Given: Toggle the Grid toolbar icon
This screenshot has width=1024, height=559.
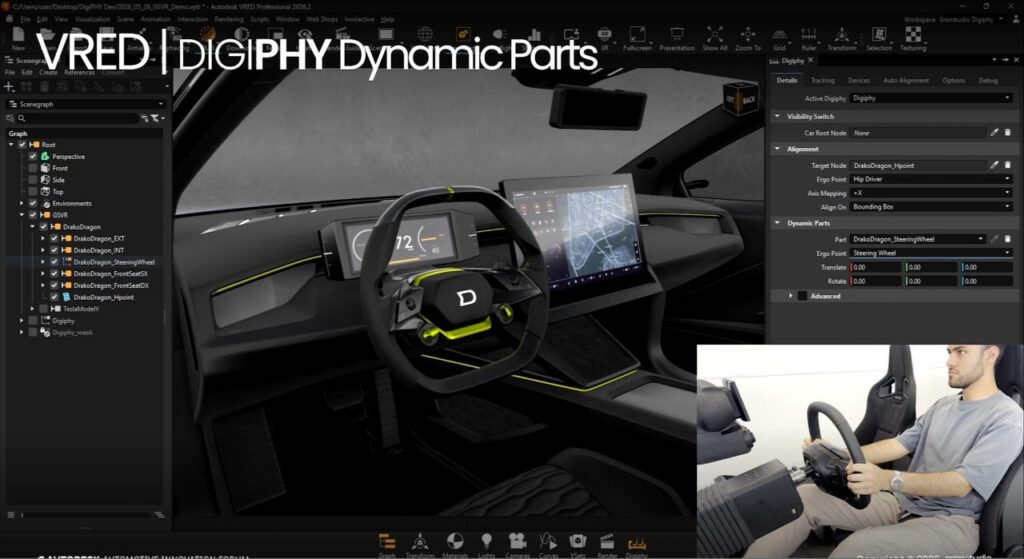Looking at the screenshot, I should (x=779, y=37).
